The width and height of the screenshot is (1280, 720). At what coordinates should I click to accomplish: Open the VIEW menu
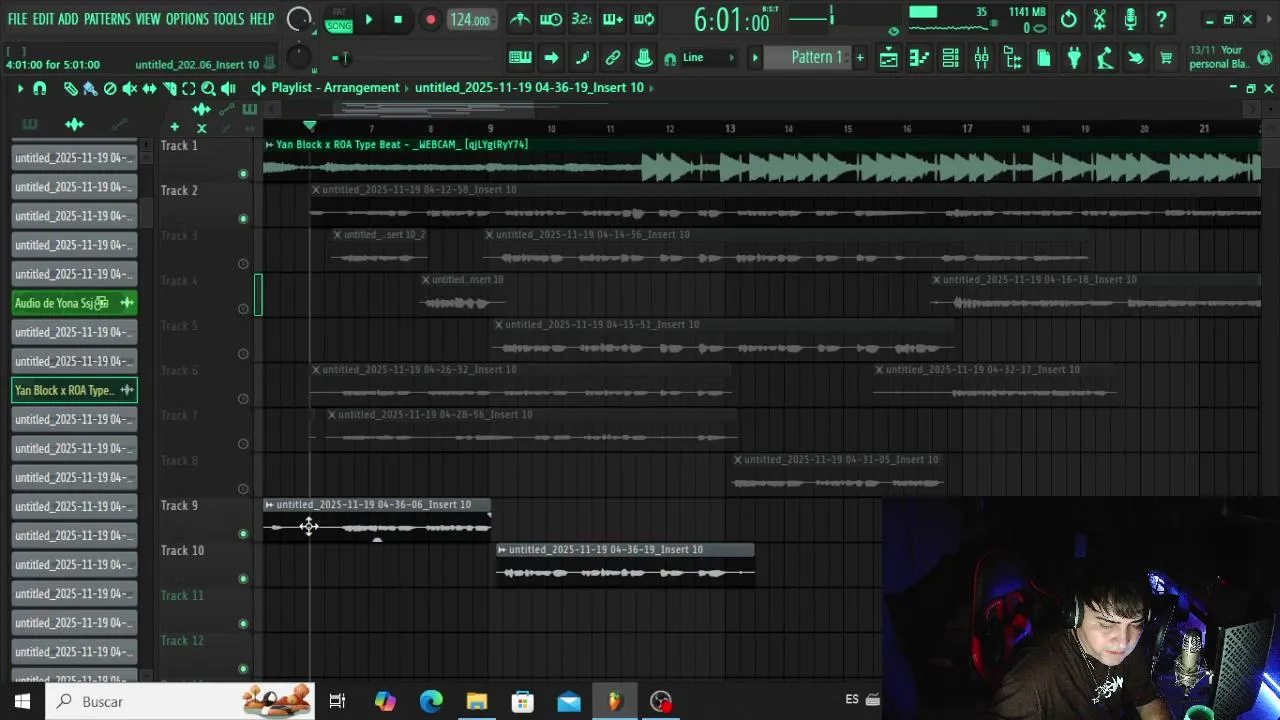point(148,19)
